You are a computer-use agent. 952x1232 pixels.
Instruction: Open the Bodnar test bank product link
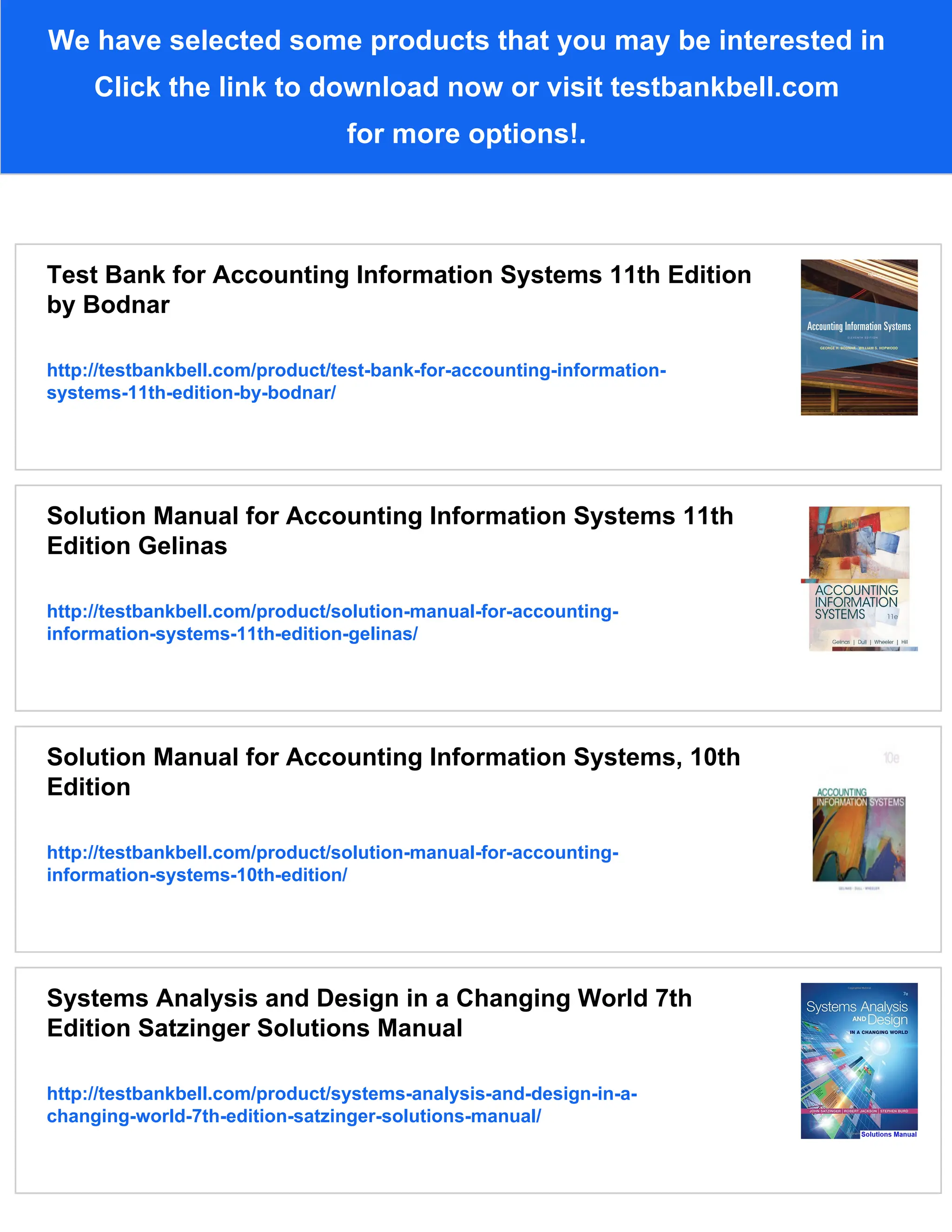tap(356, 371)
